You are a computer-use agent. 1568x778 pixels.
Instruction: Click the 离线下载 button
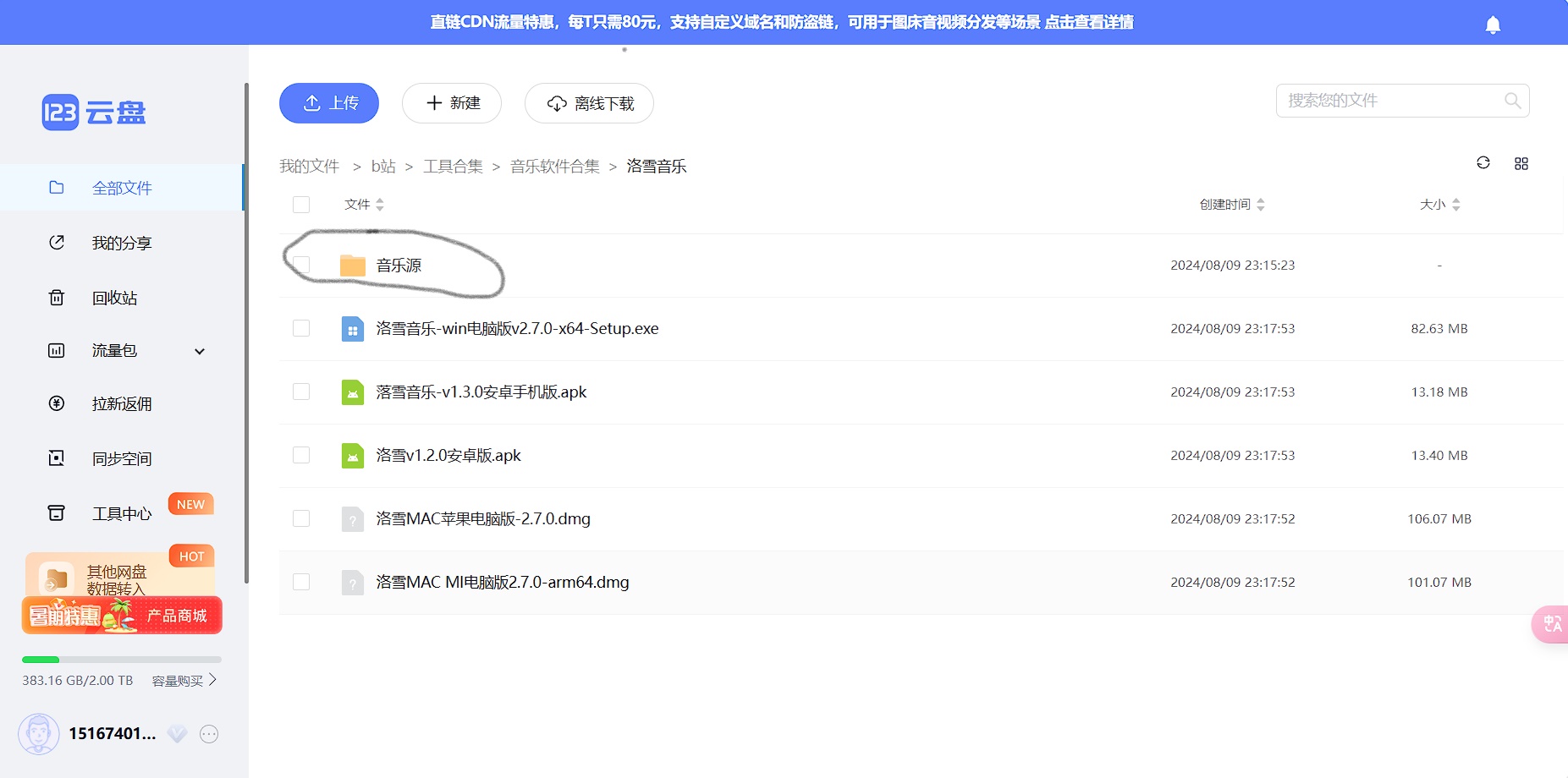[589, 103]
